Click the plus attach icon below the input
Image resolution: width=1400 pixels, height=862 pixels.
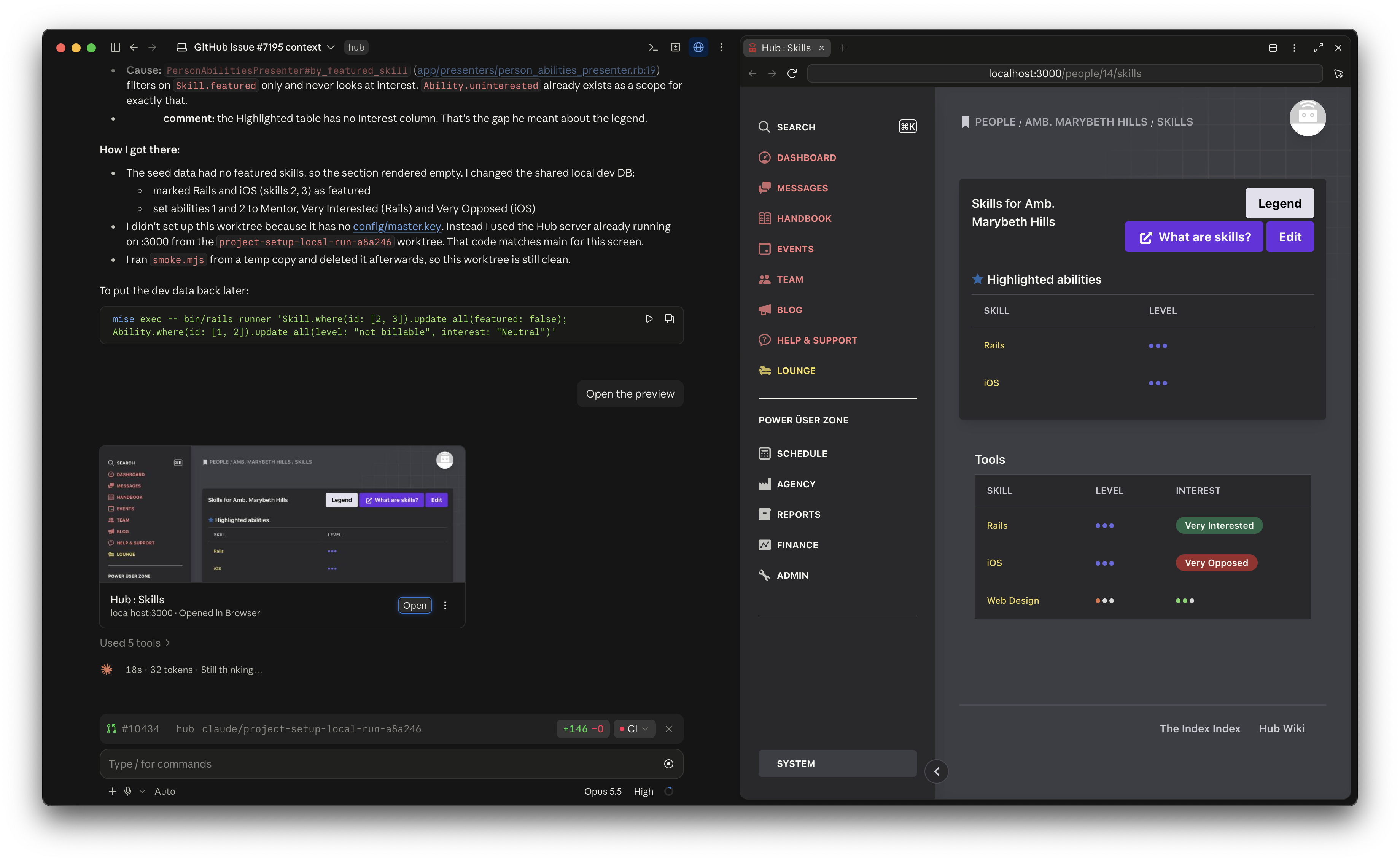112,791
